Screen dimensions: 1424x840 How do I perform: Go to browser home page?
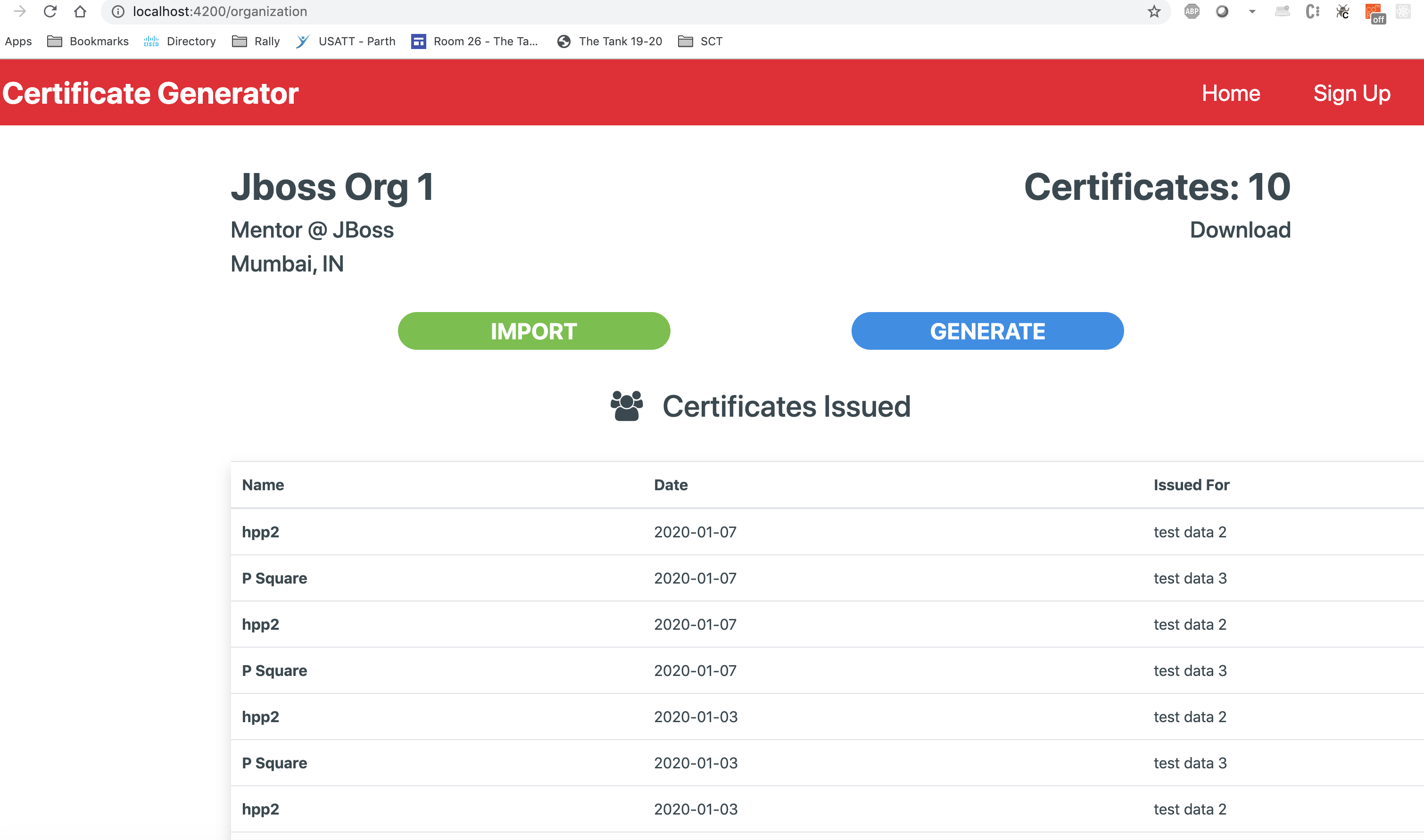[x=80, y=11]
